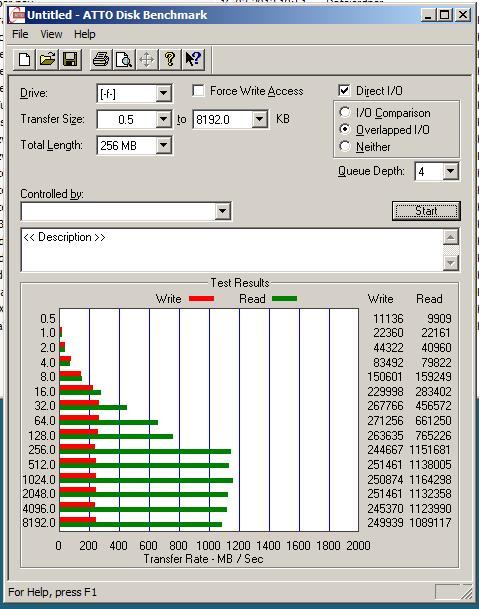
Task: Click the 8192.0 transfer size row label
Action: tap(39, 523)
